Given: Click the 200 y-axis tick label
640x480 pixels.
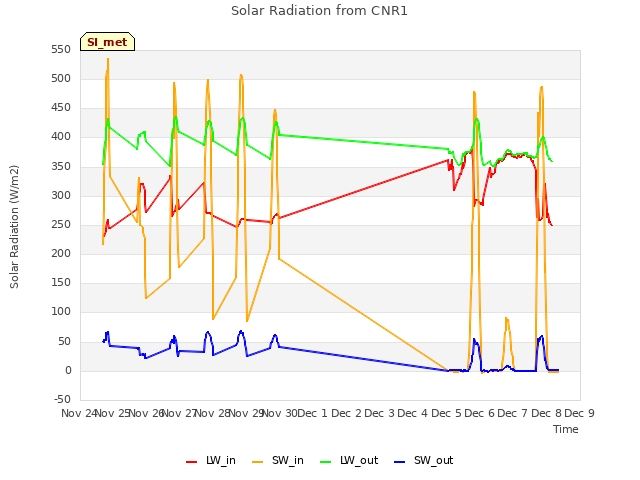Looking at the screenshot, I should [61, 253].
